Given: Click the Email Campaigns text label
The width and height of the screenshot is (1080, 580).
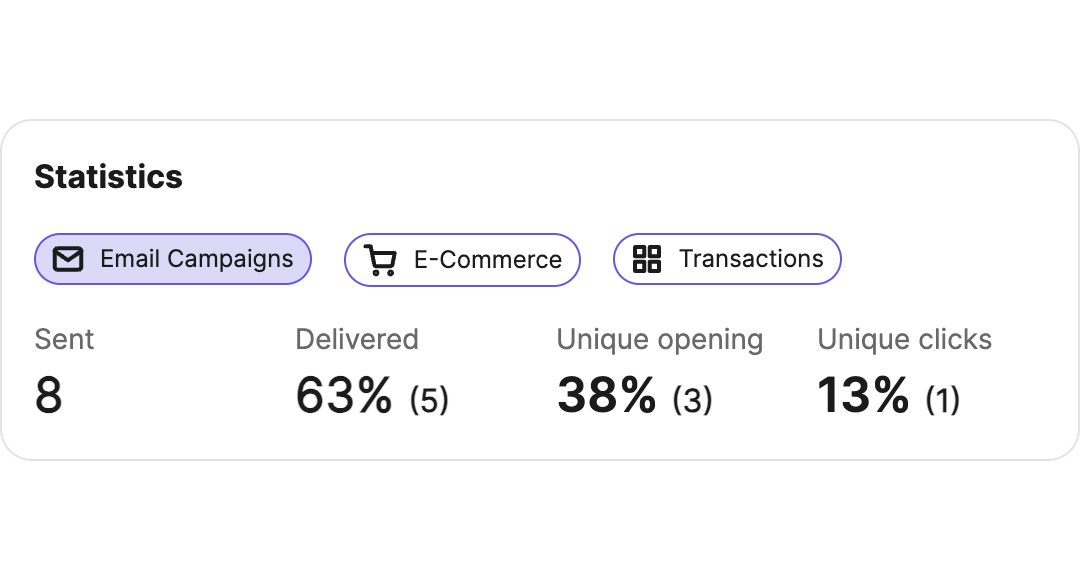Looking at the screenshot, I should click(196, 259).
